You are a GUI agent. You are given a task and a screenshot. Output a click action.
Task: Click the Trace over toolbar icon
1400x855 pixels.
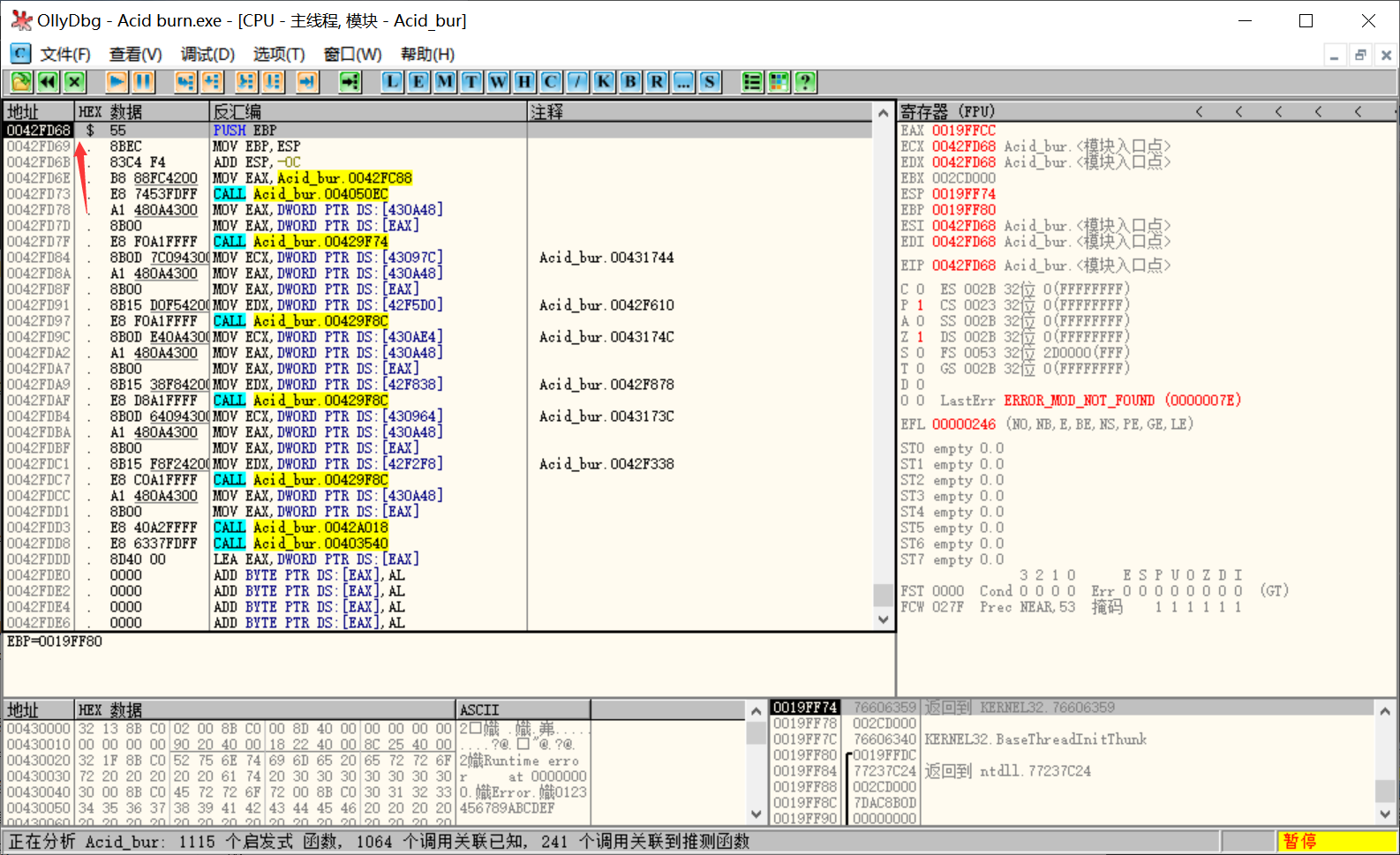point(273,82)
